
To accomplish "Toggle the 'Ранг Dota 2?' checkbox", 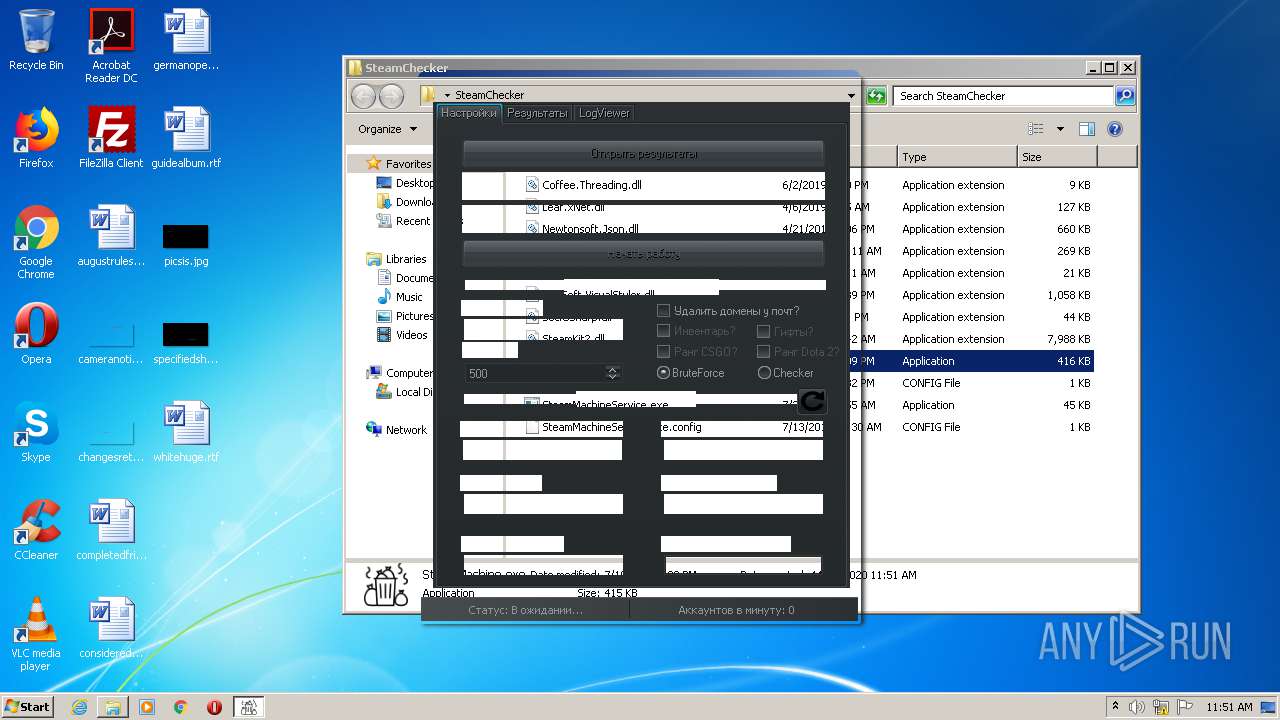I will tap(763, 351).
